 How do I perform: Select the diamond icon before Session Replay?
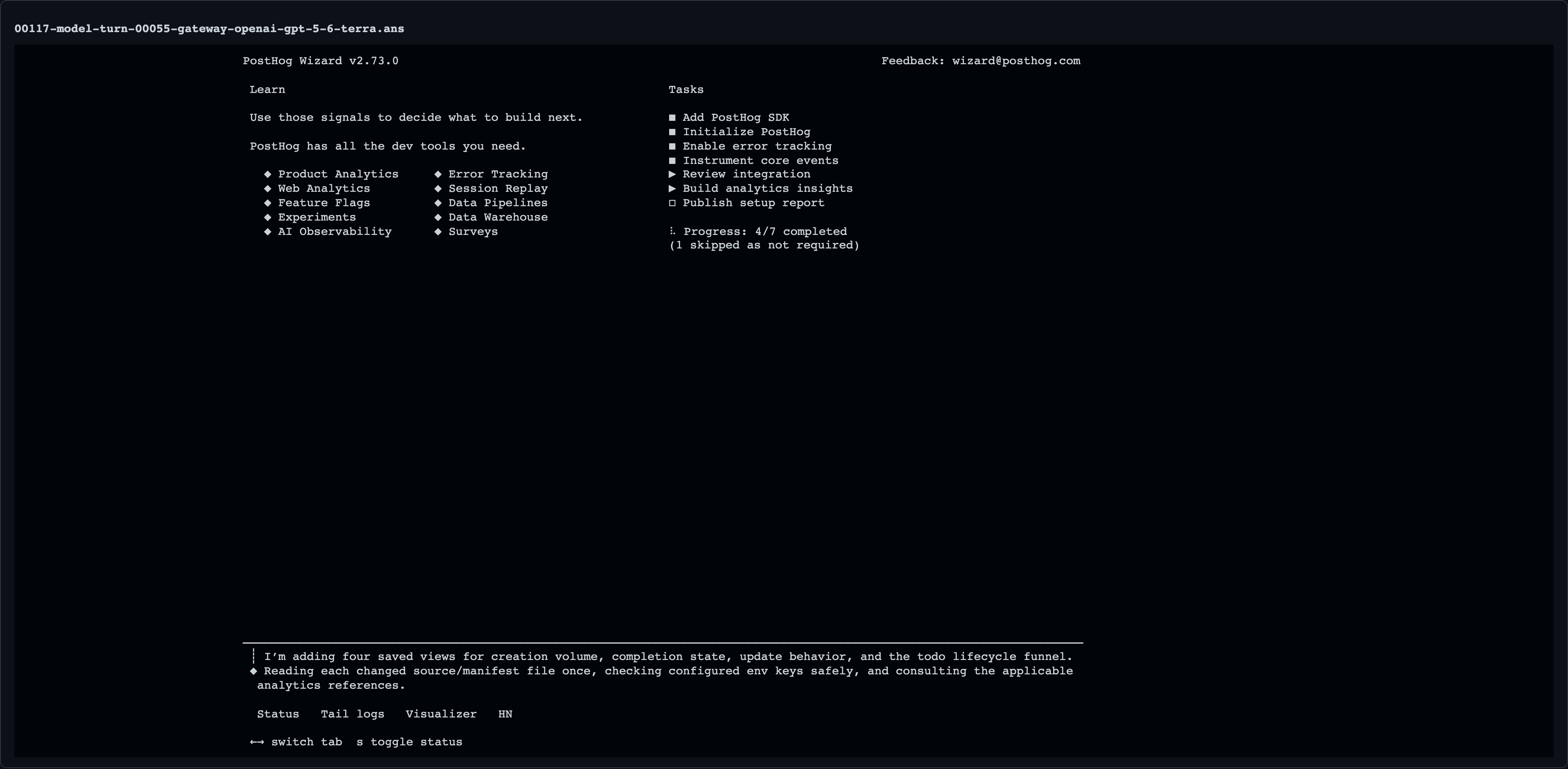(x=438, y=189)
